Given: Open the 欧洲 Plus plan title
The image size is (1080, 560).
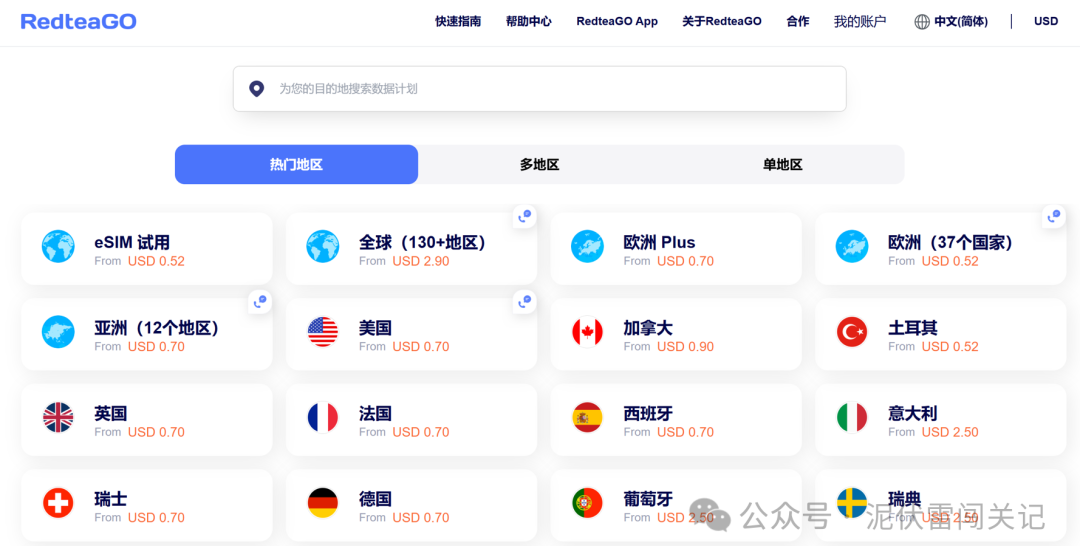Looking at the screenshot, I should click(x=659, y=242).
